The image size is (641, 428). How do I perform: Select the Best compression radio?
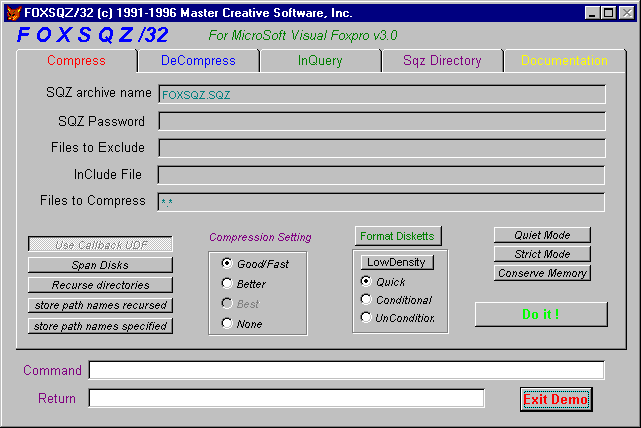point(240,304)
